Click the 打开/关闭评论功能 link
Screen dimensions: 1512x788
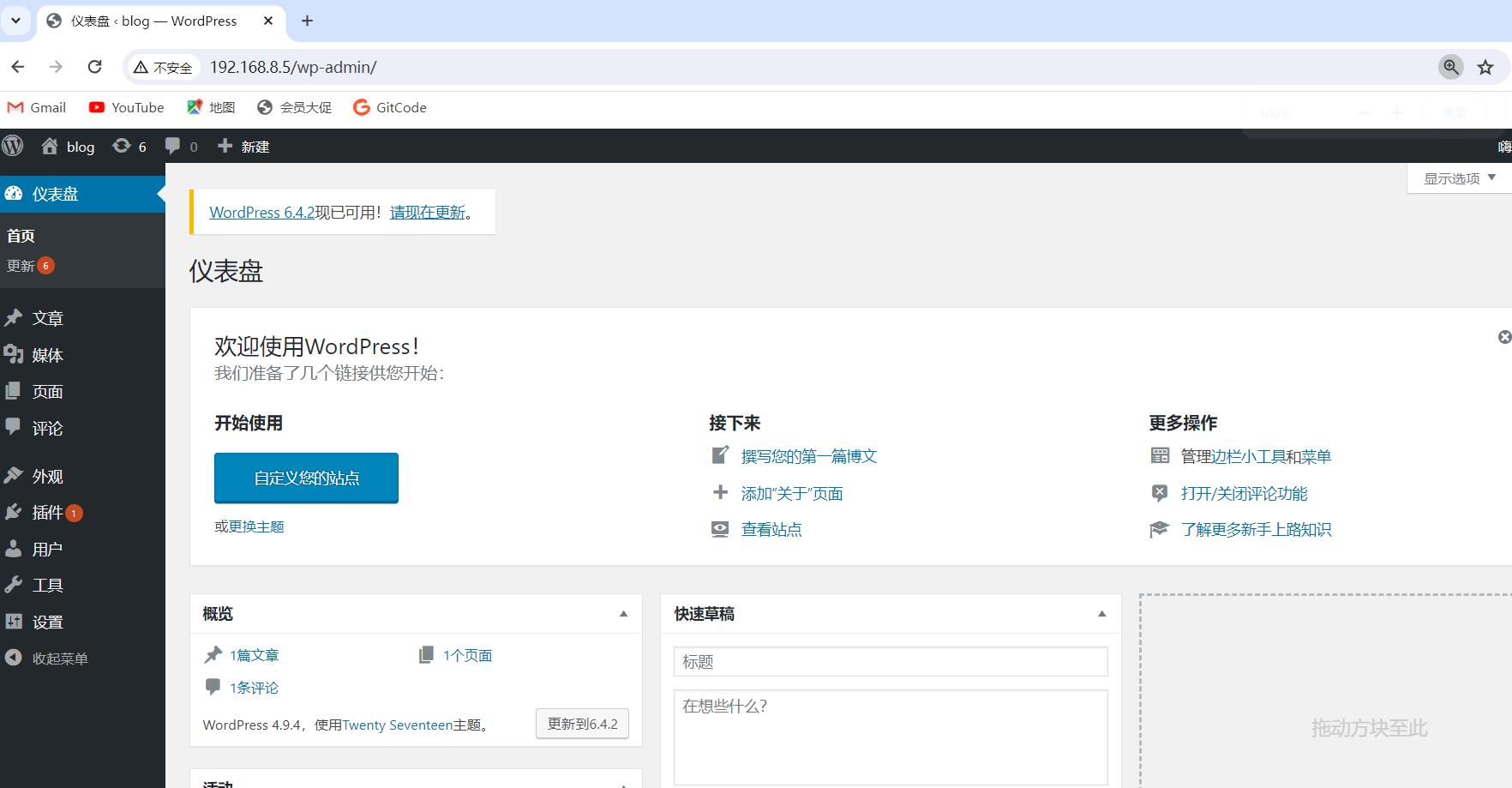point(1244,493)
